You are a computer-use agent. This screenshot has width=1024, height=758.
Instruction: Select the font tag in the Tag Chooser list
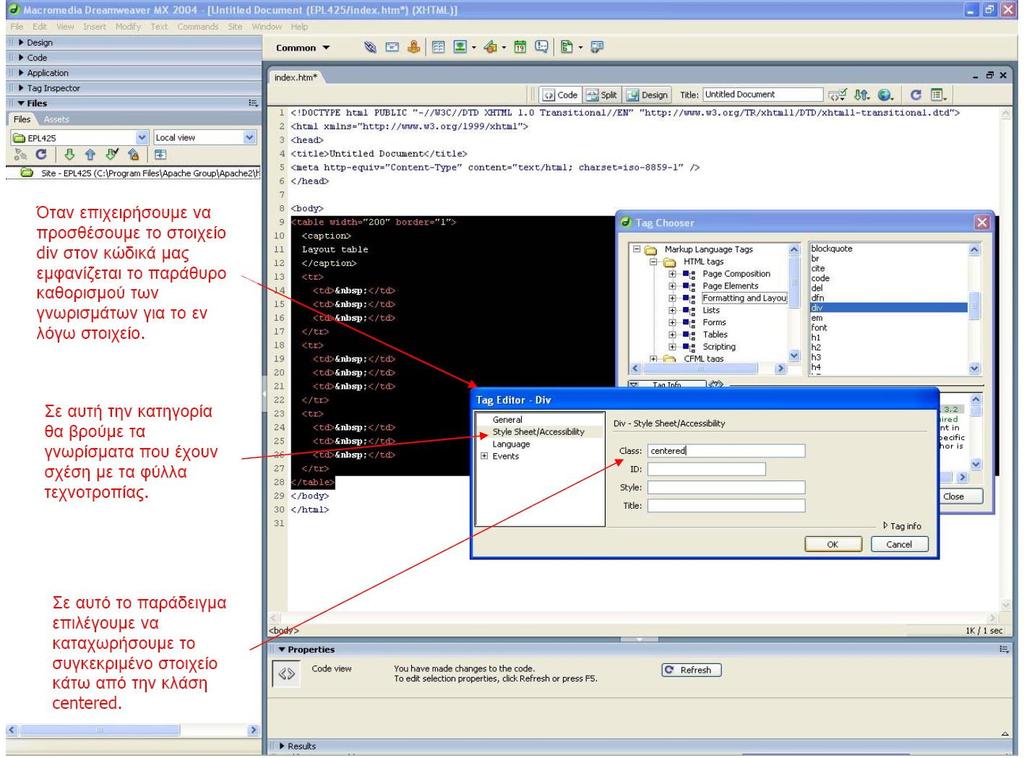[x=819, y=328]
